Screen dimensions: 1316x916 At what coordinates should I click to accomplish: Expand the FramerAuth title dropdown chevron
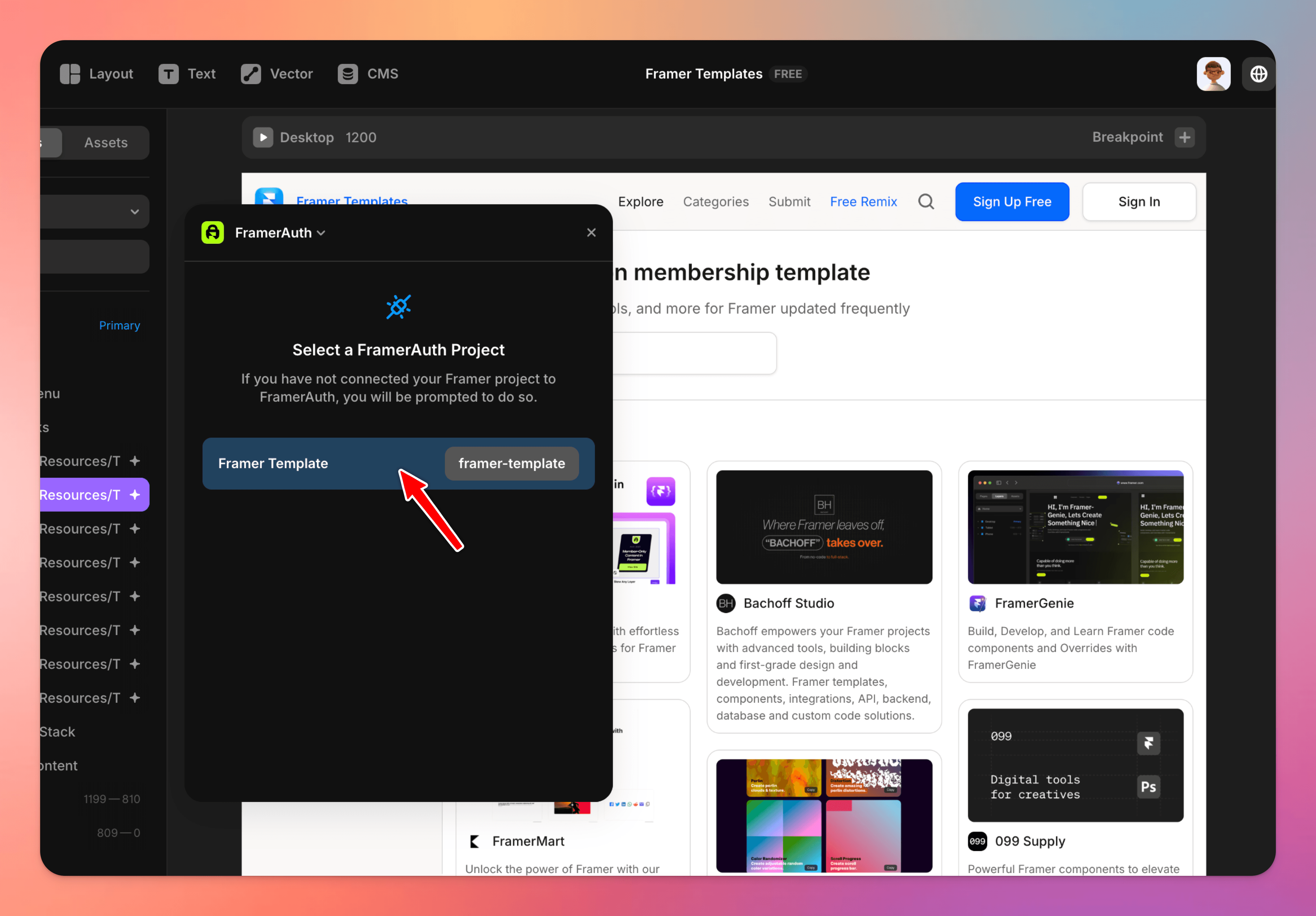322,233
